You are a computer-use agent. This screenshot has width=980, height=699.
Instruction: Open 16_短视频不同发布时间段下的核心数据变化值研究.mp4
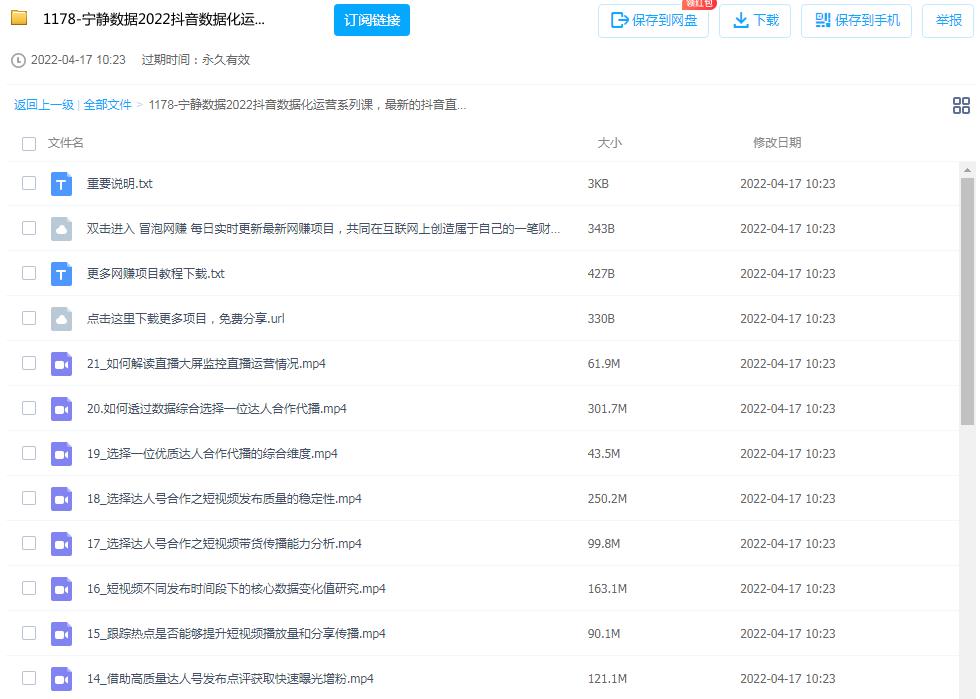pos(236,589)
